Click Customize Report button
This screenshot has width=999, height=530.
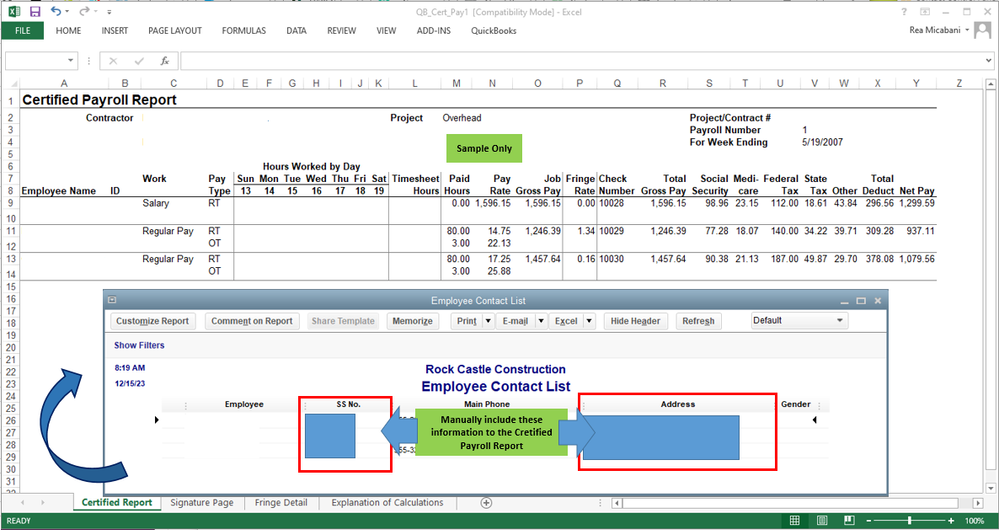coord(153,321)
